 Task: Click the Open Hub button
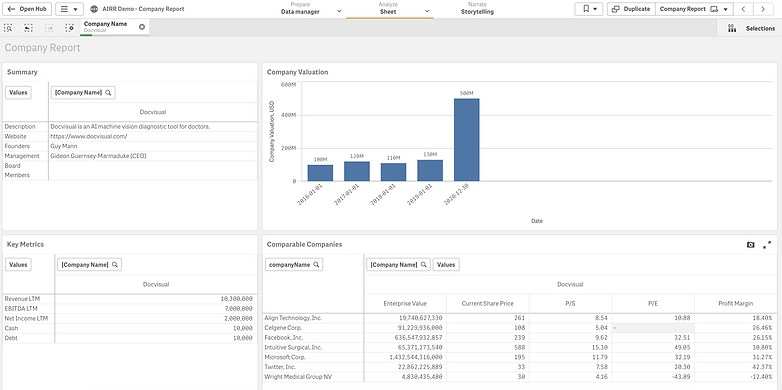(x=27, y=9)
